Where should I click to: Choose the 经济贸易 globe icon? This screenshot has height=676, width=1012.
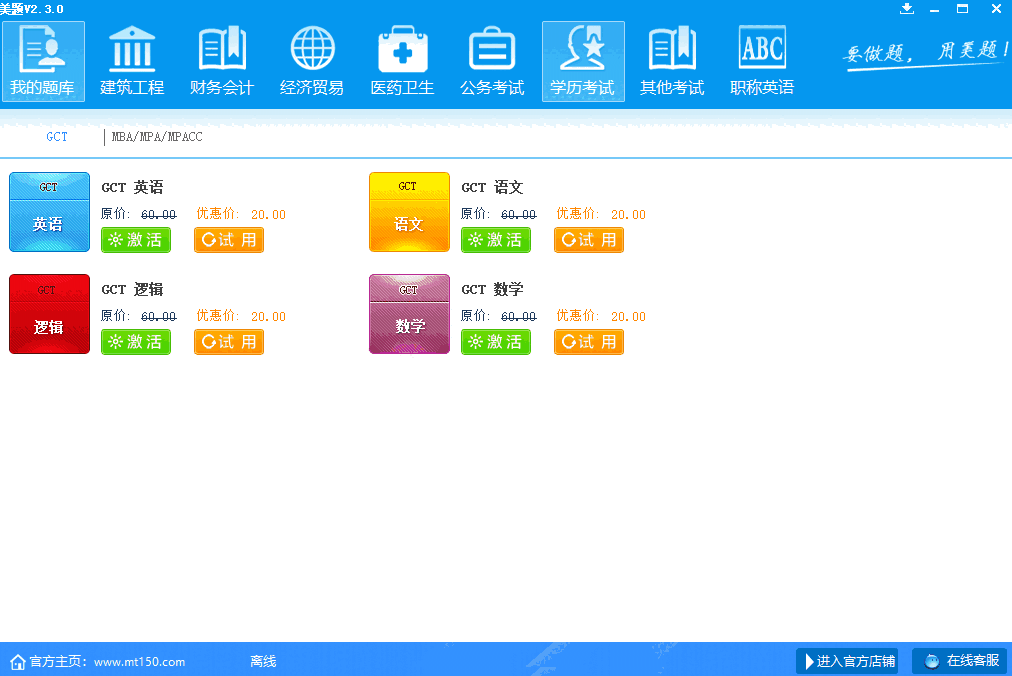pos(312,61)
